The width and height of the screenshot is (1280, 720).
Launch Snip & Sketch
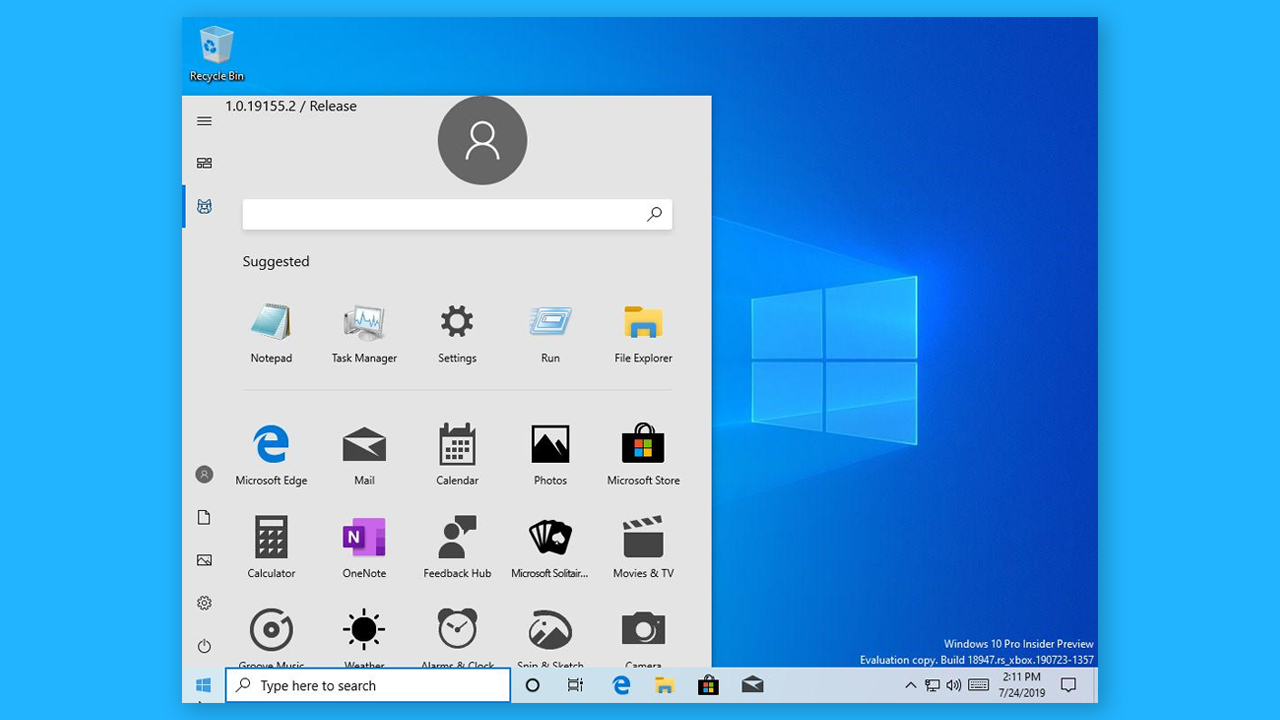coord(550,632)
